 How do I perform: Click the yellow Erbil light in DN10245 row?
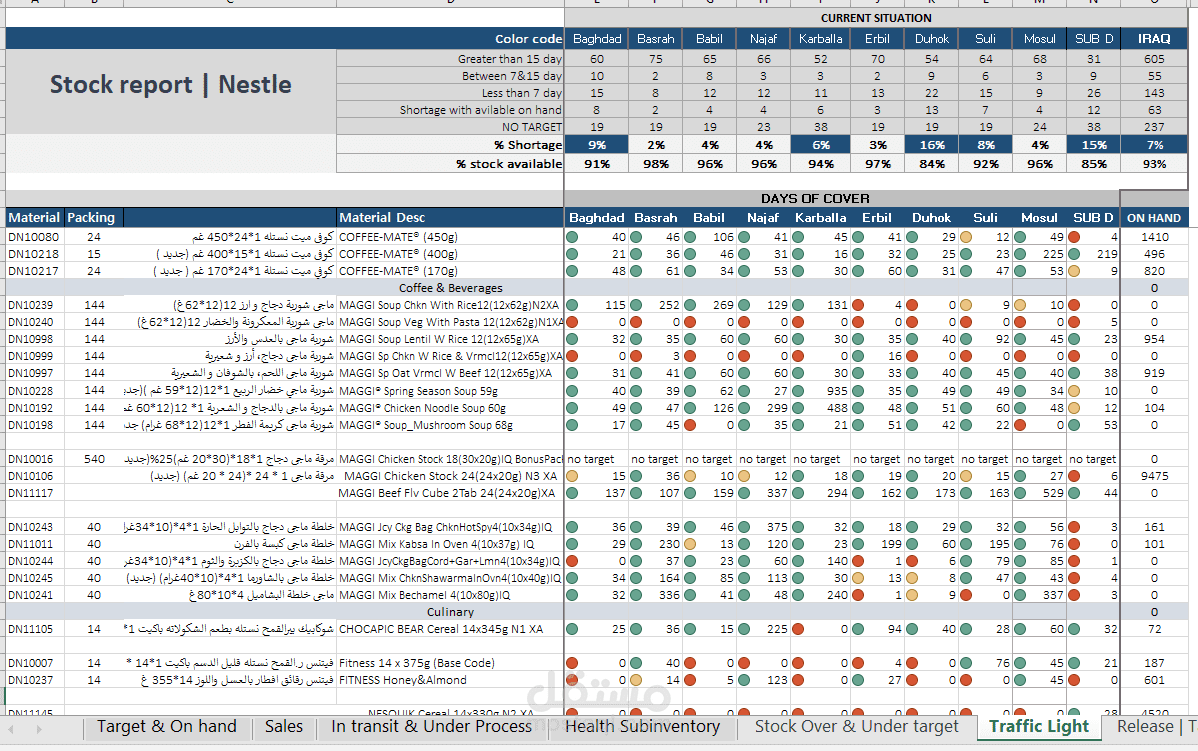pyautogui.click(x=858, y=578)
